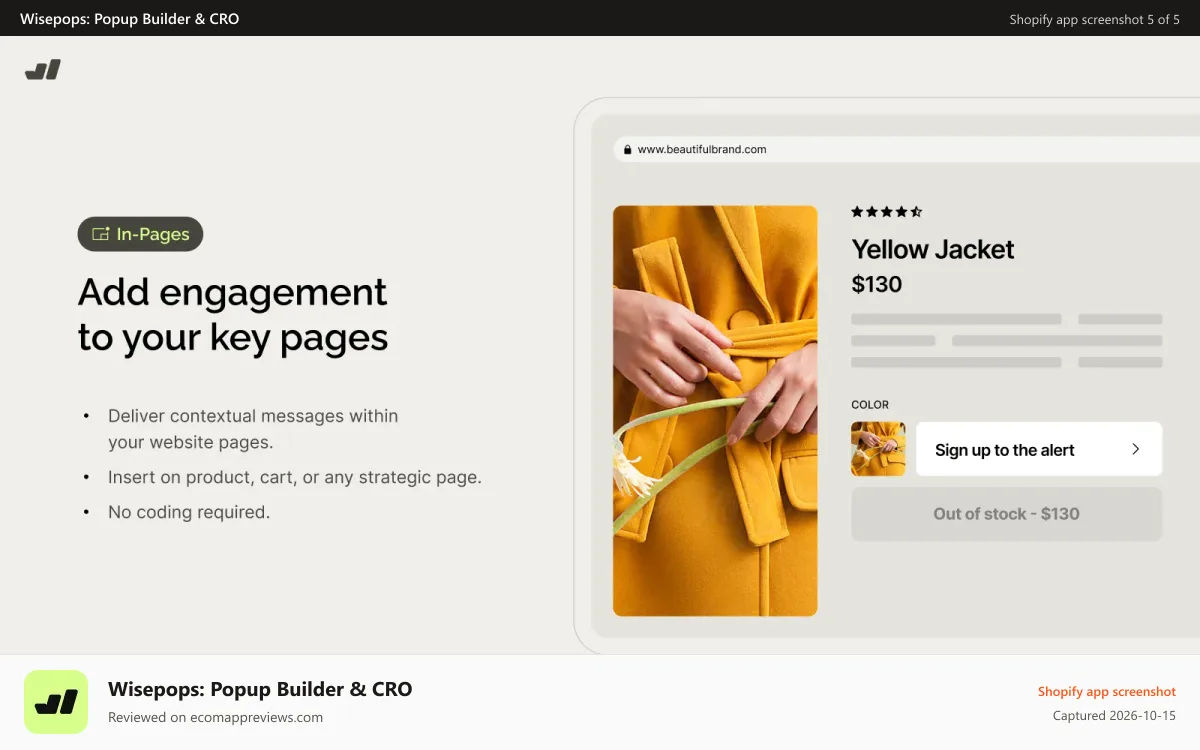Image resolution: width=1200 pixels, height=750 pixels.
Task: Click 'Reviewed on ecomappreviews.com' text
Action: tap(215, 717)
